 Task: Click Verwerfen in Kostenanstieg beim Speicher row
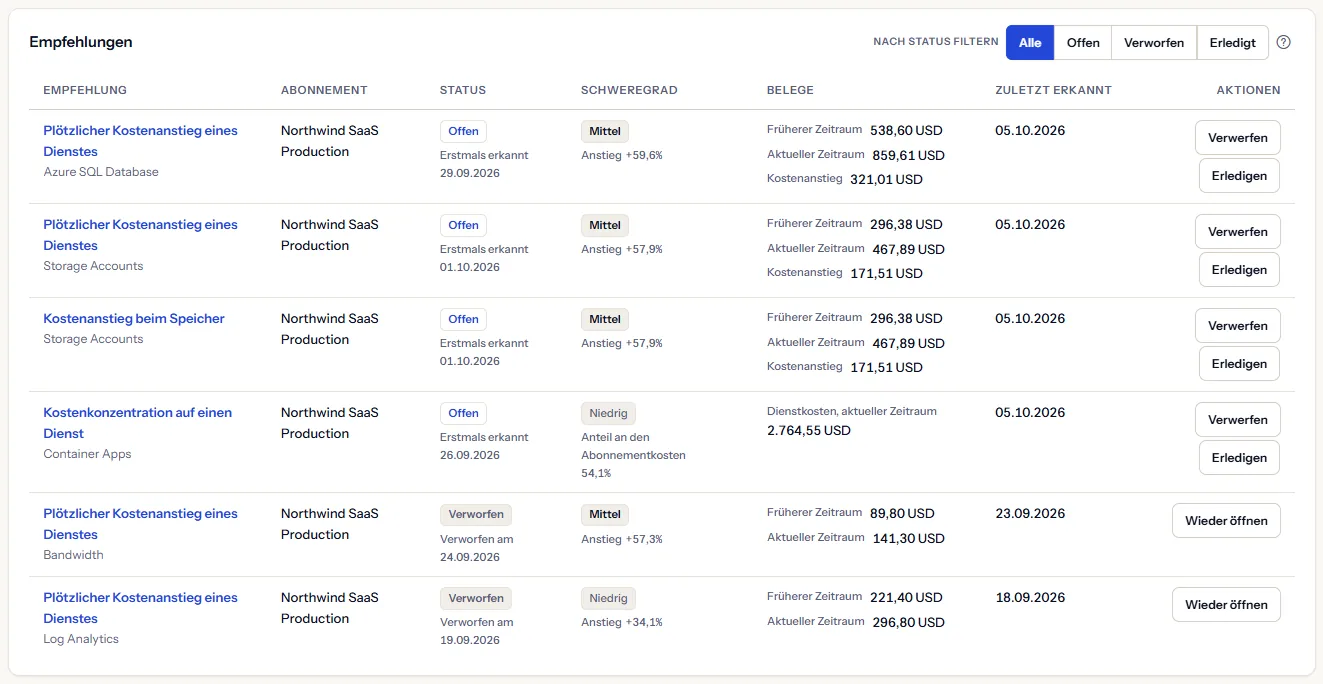pos(1238,326)
